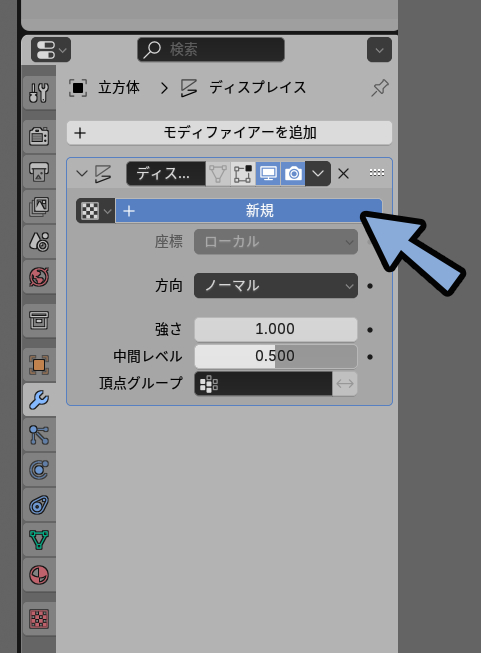Open the Object properties icon
This screenshot has width=481, height=653.
39,365
